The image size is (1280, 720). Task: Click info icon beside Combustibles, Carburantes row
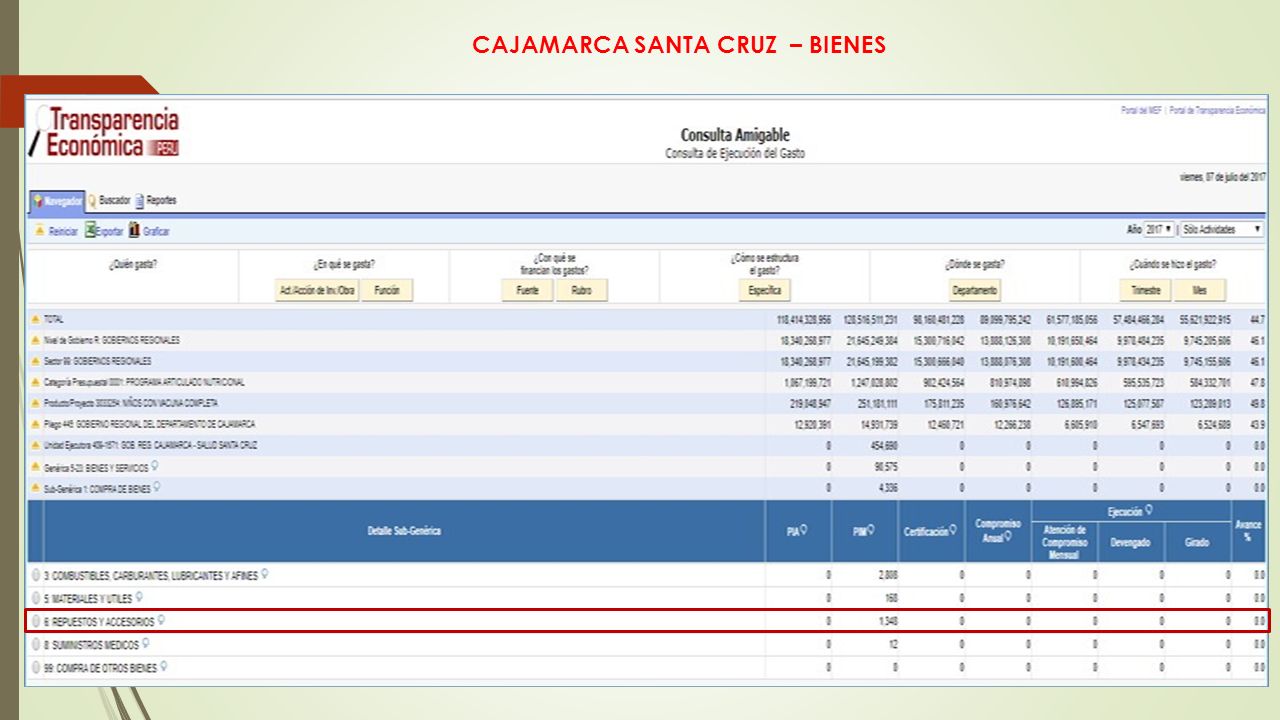[x=265, y=575]
